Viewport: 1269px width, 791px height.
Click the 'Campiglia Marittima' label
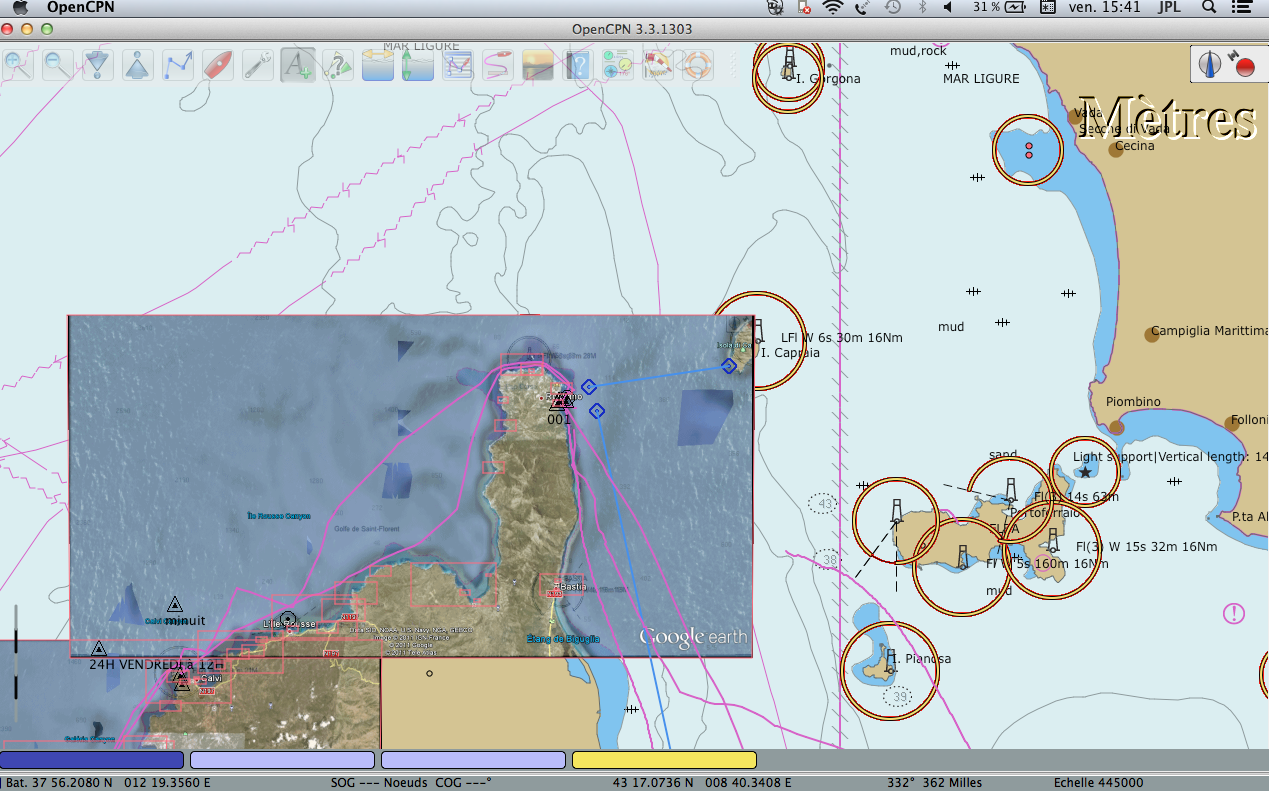click(x=1209, y=331)
